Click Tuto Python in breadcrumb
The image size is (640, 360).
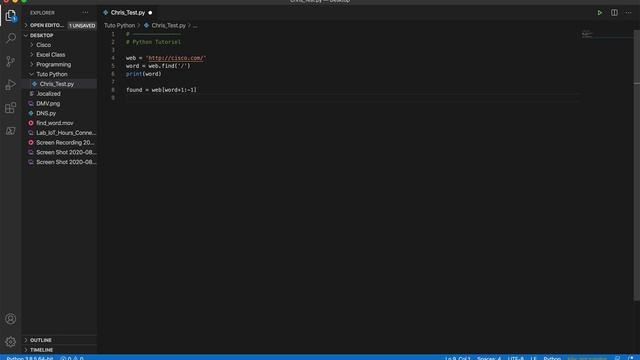[120, 25]
